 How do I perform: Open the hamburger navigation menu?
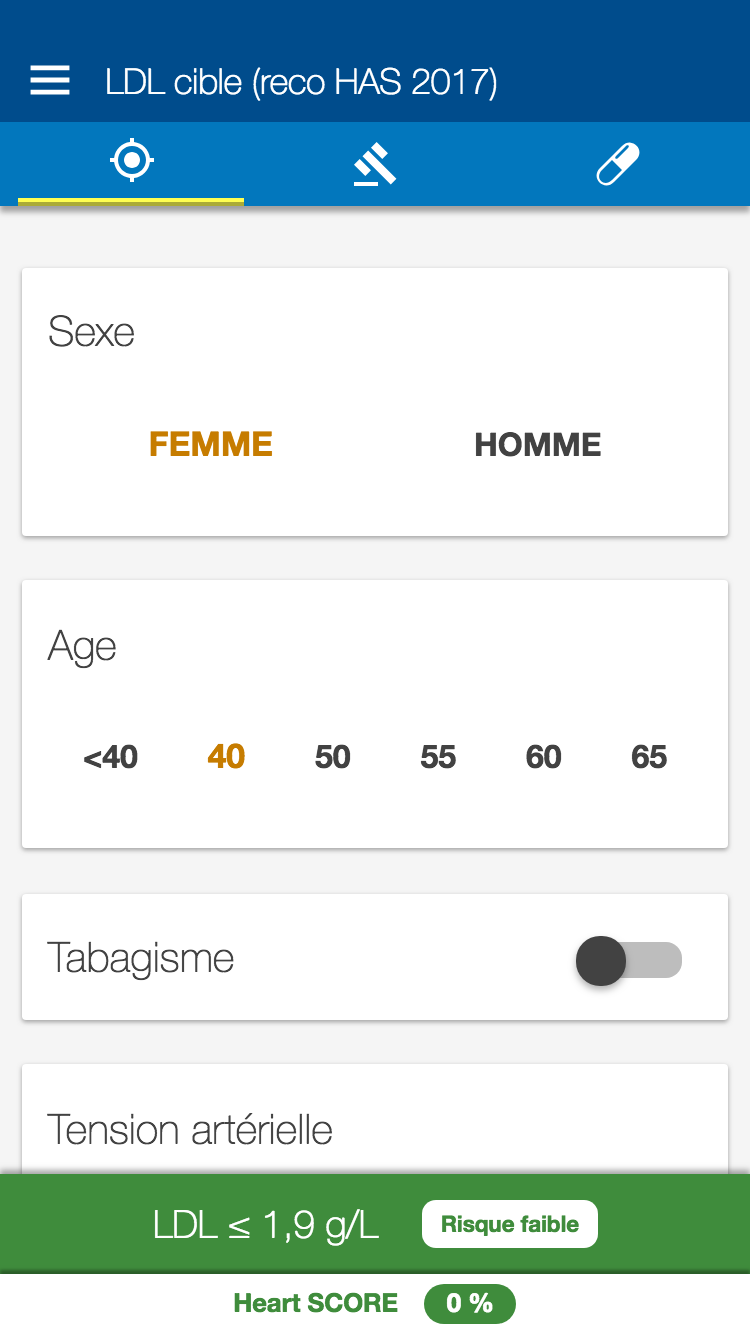(x=50, y=81)
